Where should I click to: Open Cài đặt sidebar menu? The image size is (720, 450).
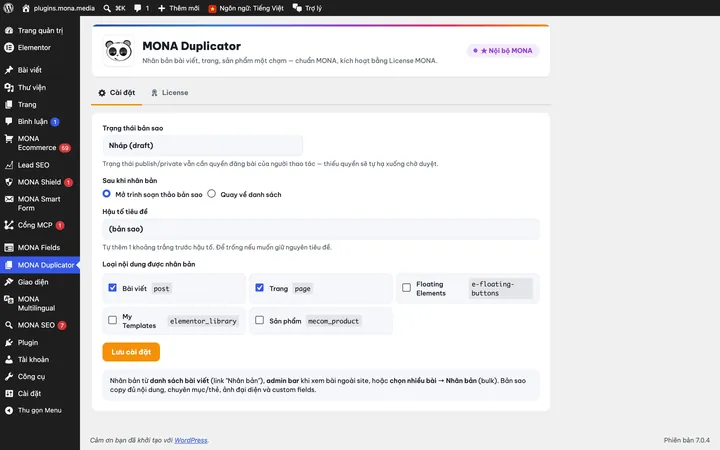40,394
